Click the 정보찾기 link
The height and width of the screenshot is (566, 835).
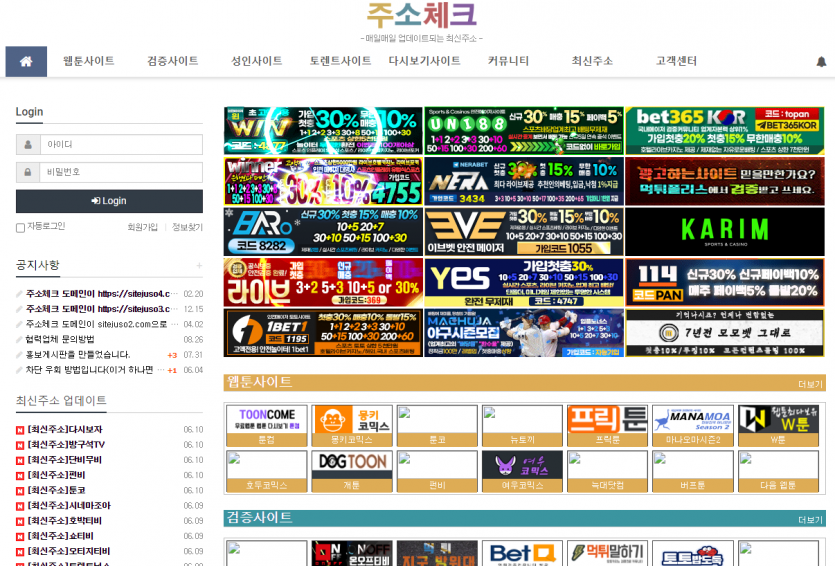pos(187,227)
